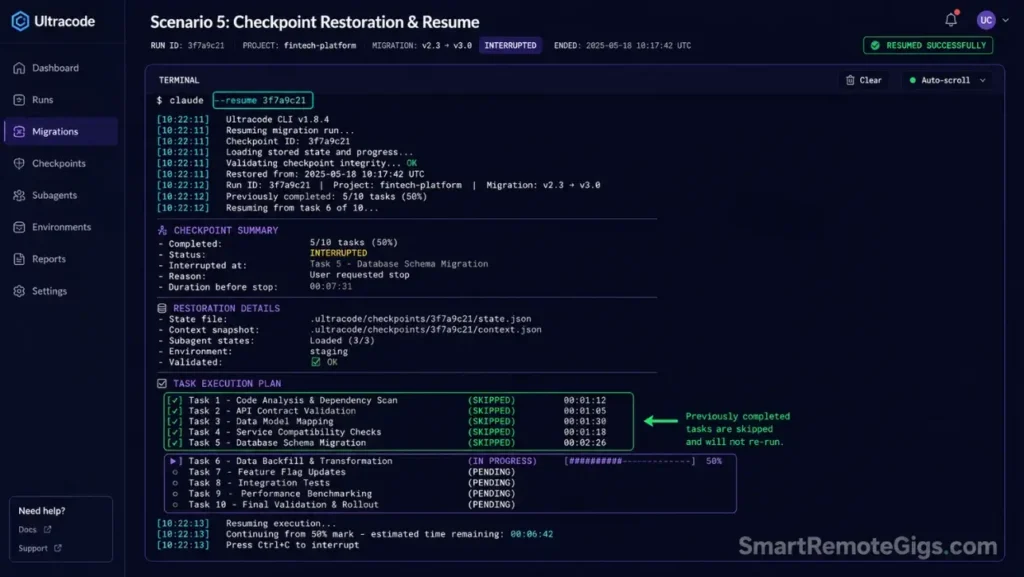The image size is (1024, 577).
Task: Toggle checkbox for Task 2 API Contract Validation
Action: pyautogui.click(x=174, y=411)
